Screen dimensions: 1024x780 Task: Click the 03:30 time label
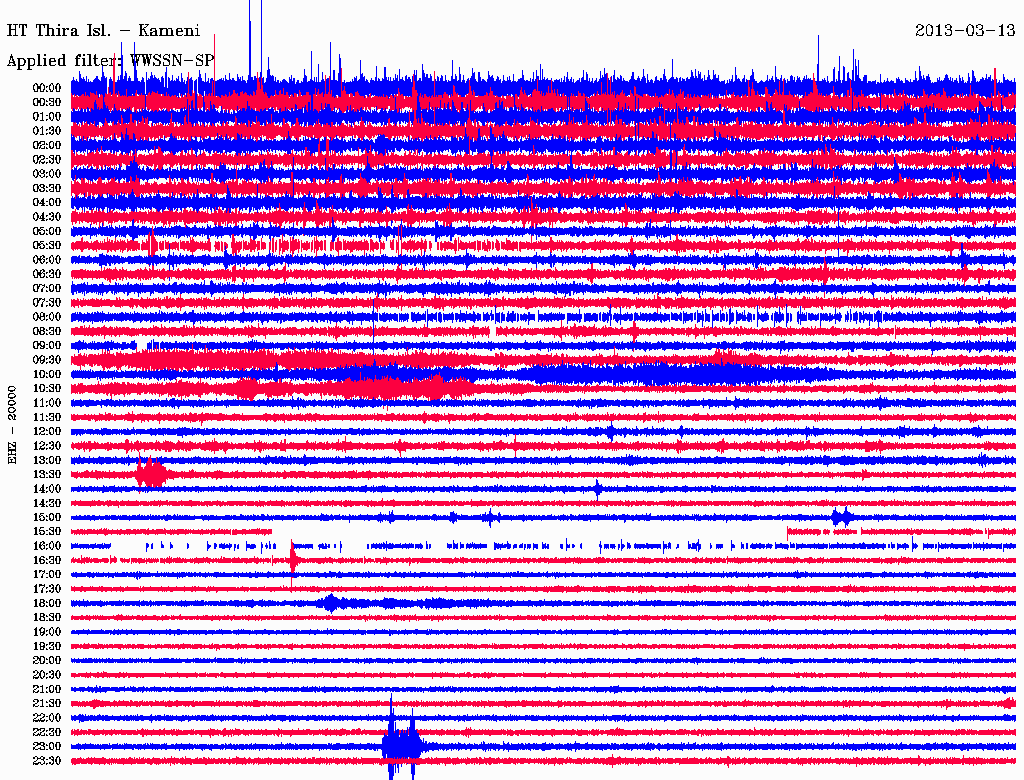point(47,188)
